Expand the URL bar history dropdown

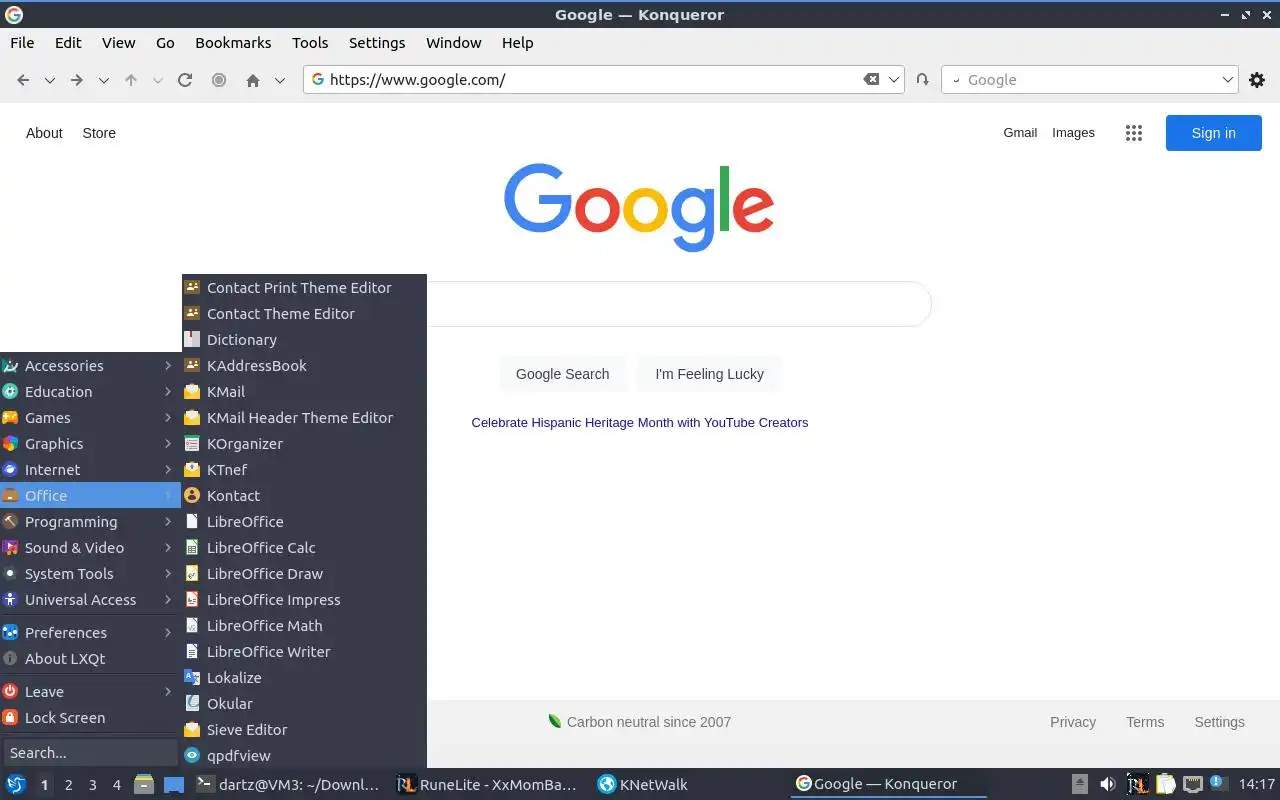895,80
